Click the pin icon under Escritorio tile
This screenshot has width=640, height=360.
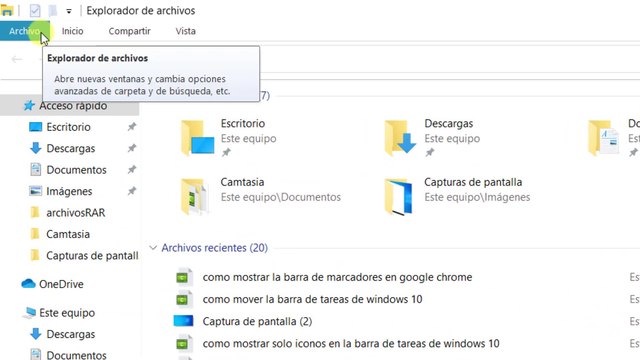(226, 153)
